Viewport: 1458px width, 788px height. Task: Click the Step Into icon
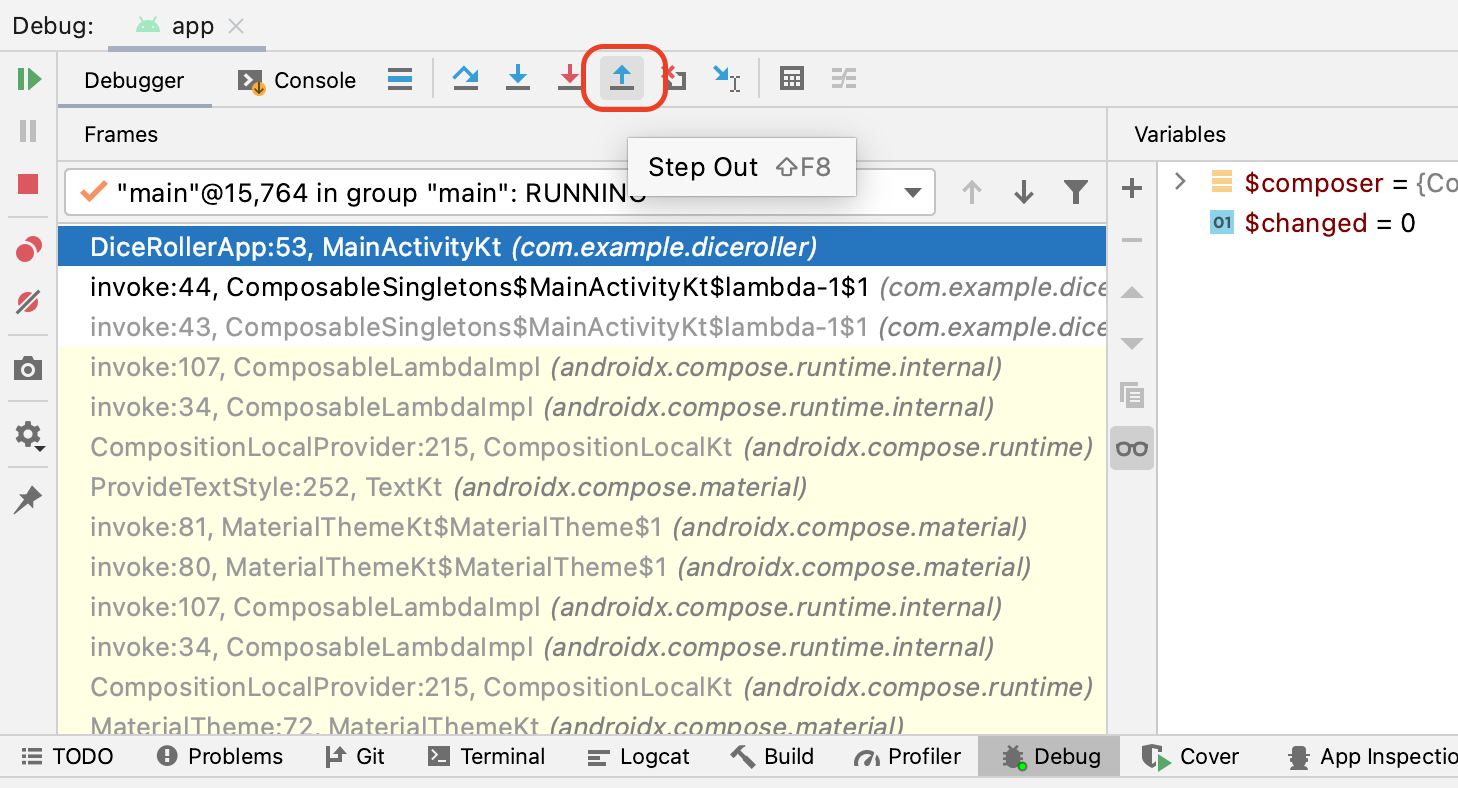(x=517, y=79)
